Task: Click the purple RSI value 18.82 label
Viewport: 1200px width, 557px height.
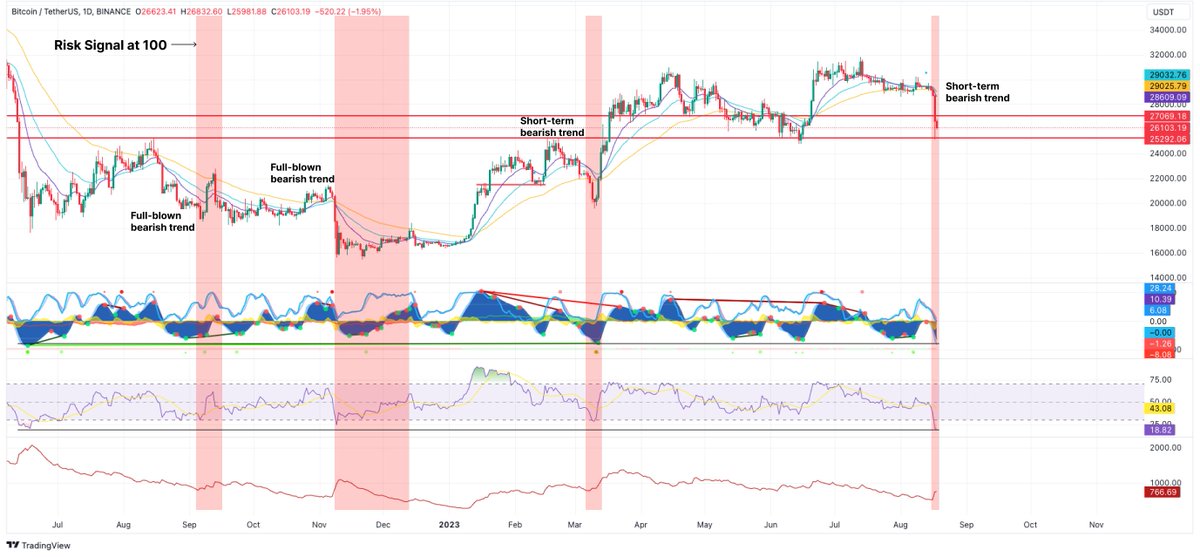Action: (1162, 429)
